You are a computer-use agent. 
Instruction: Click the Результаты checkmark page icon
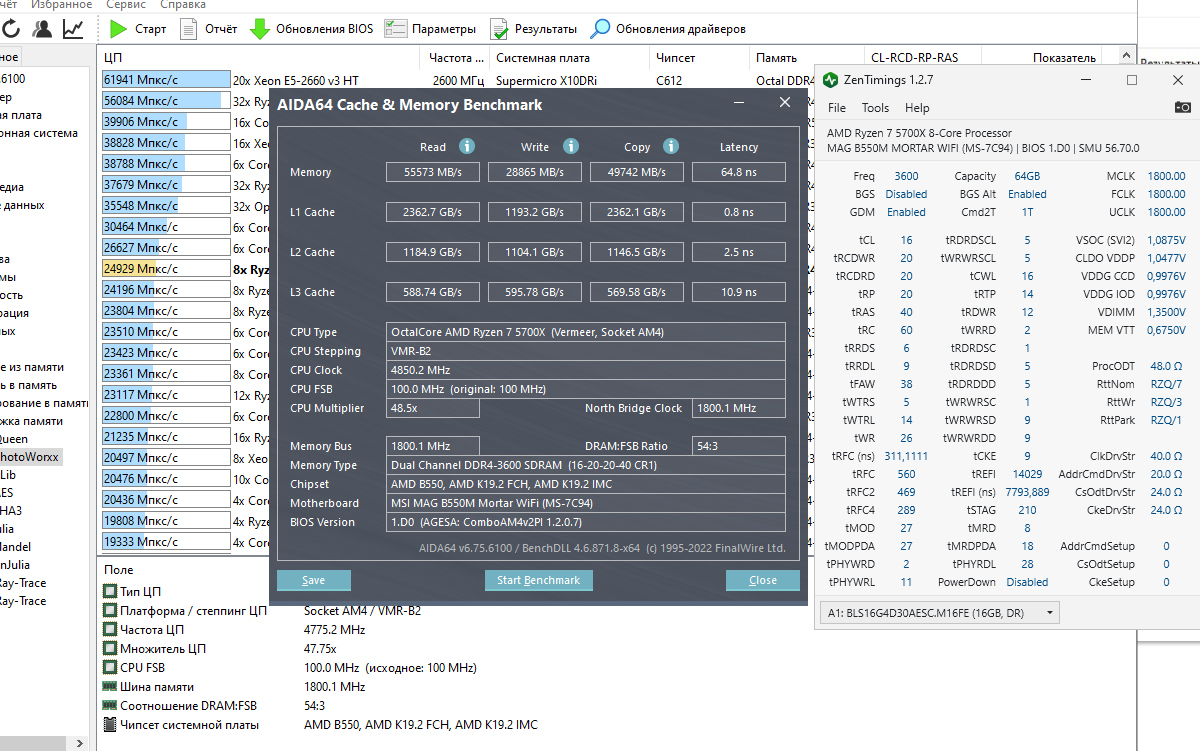pos(497,29)
